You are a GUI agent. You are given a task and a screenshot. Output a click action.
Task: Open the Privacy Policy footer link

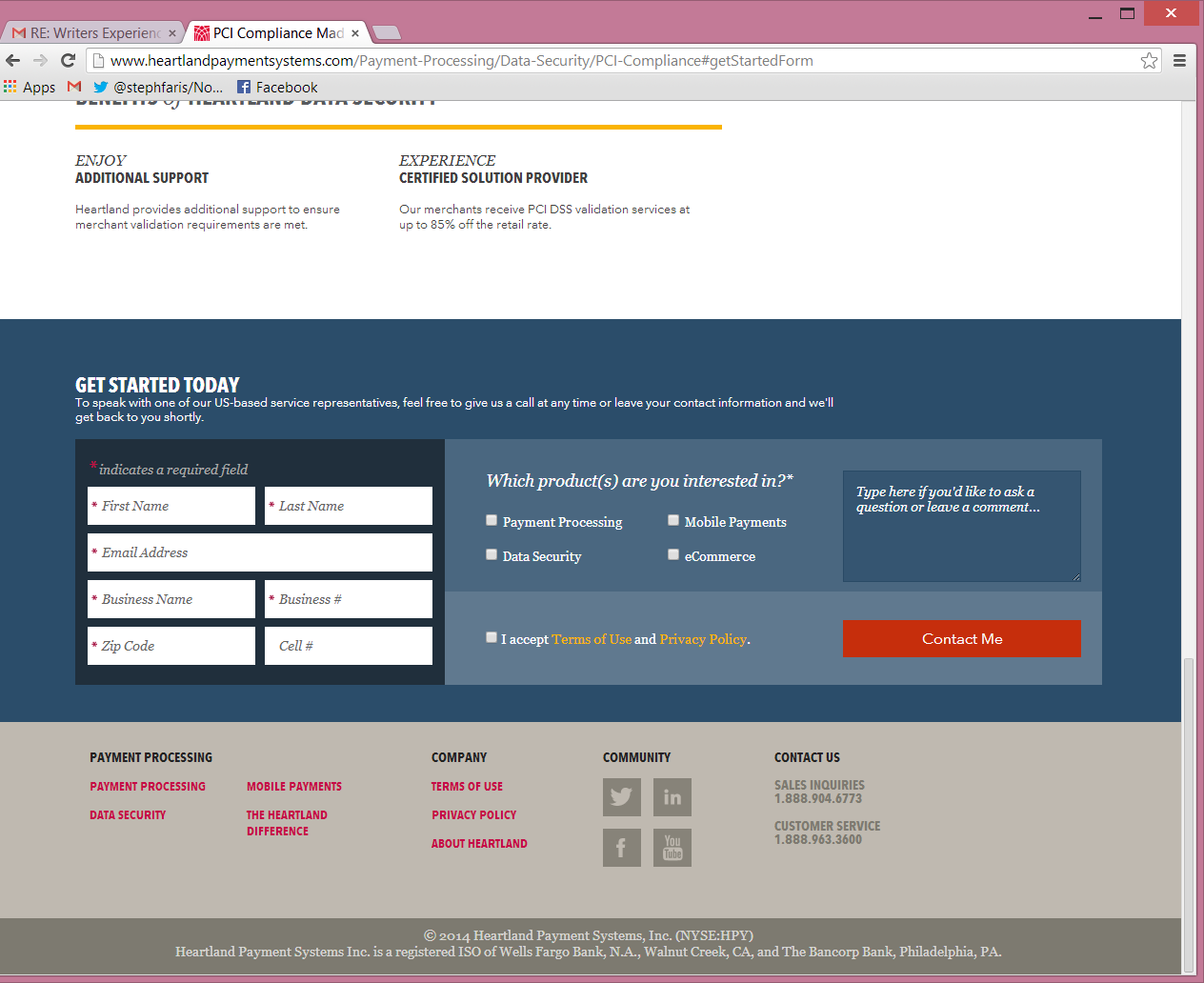473,814
